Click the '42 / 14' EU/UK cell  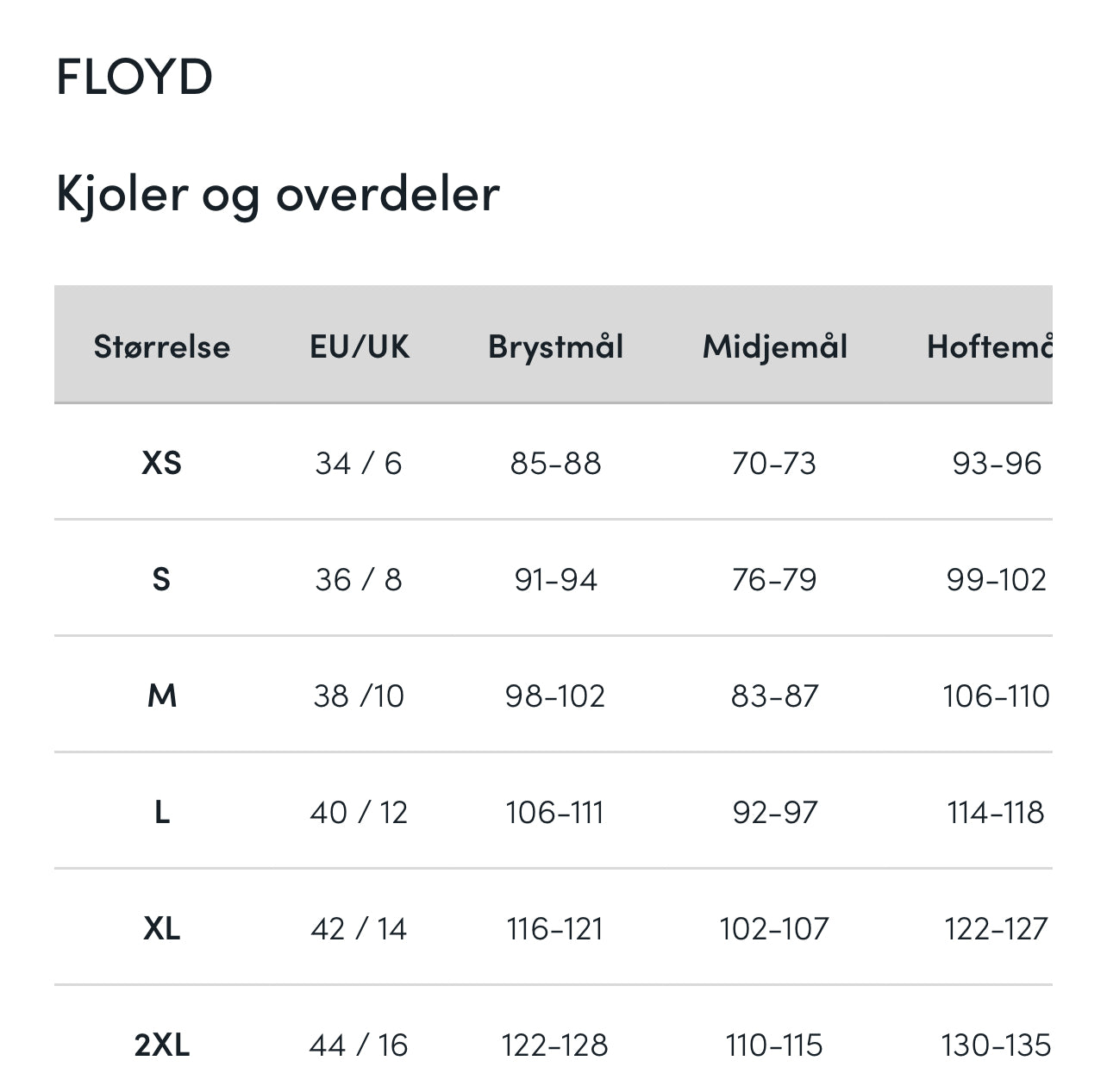click(x=359, y=928)
